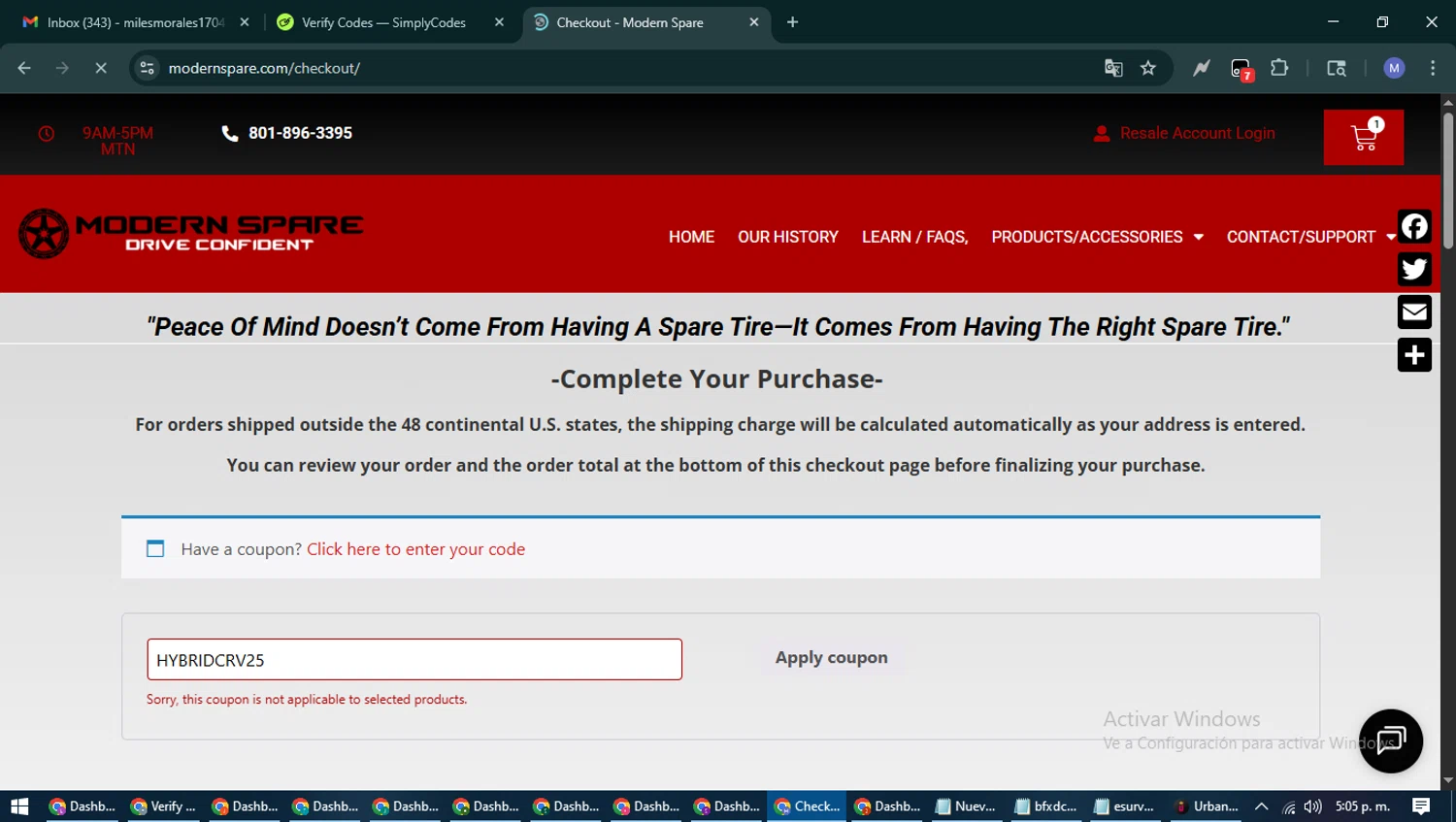Go back with the browser back arrow
This screenshot has height=822, width=1456.
pyautogui.click(x=24, y=68)
